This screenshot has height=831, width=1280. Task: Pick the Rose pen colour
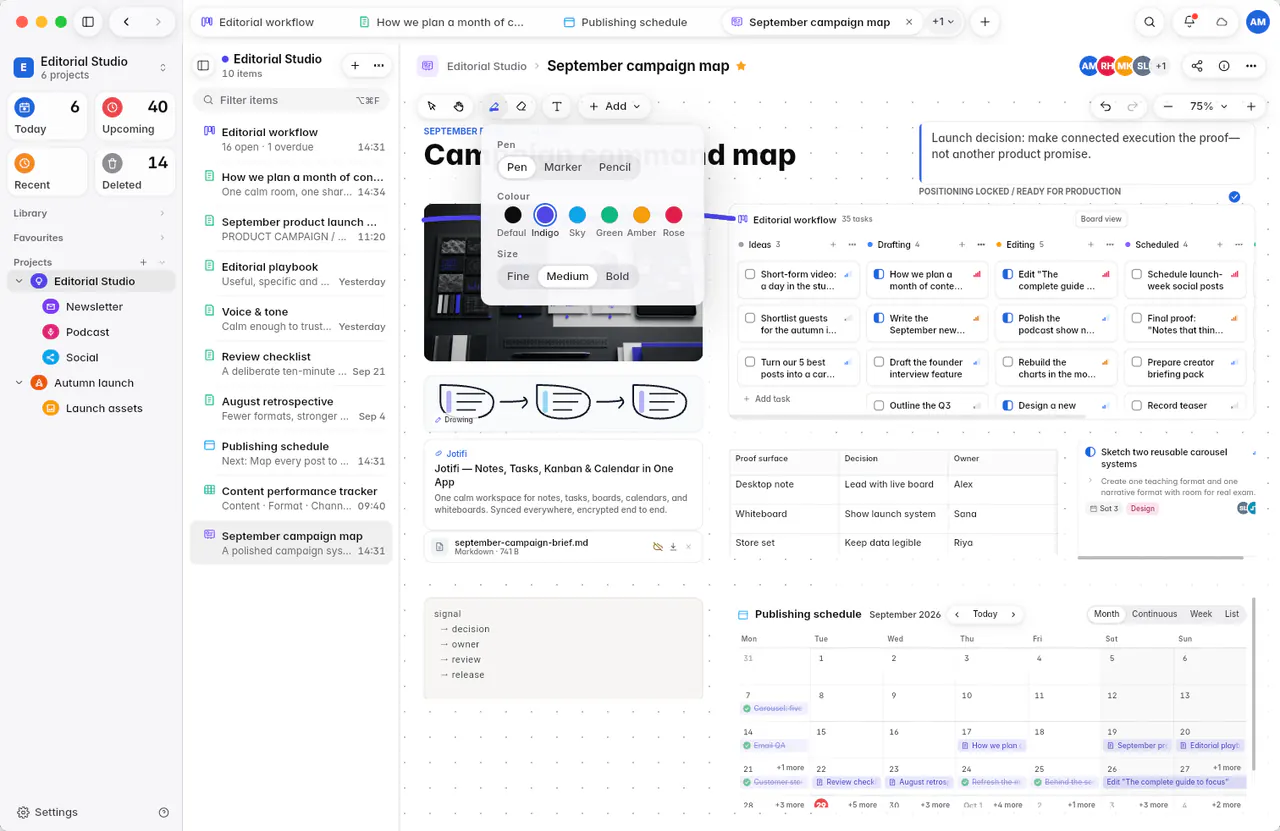pyautogui.click(x=674, y=215)
